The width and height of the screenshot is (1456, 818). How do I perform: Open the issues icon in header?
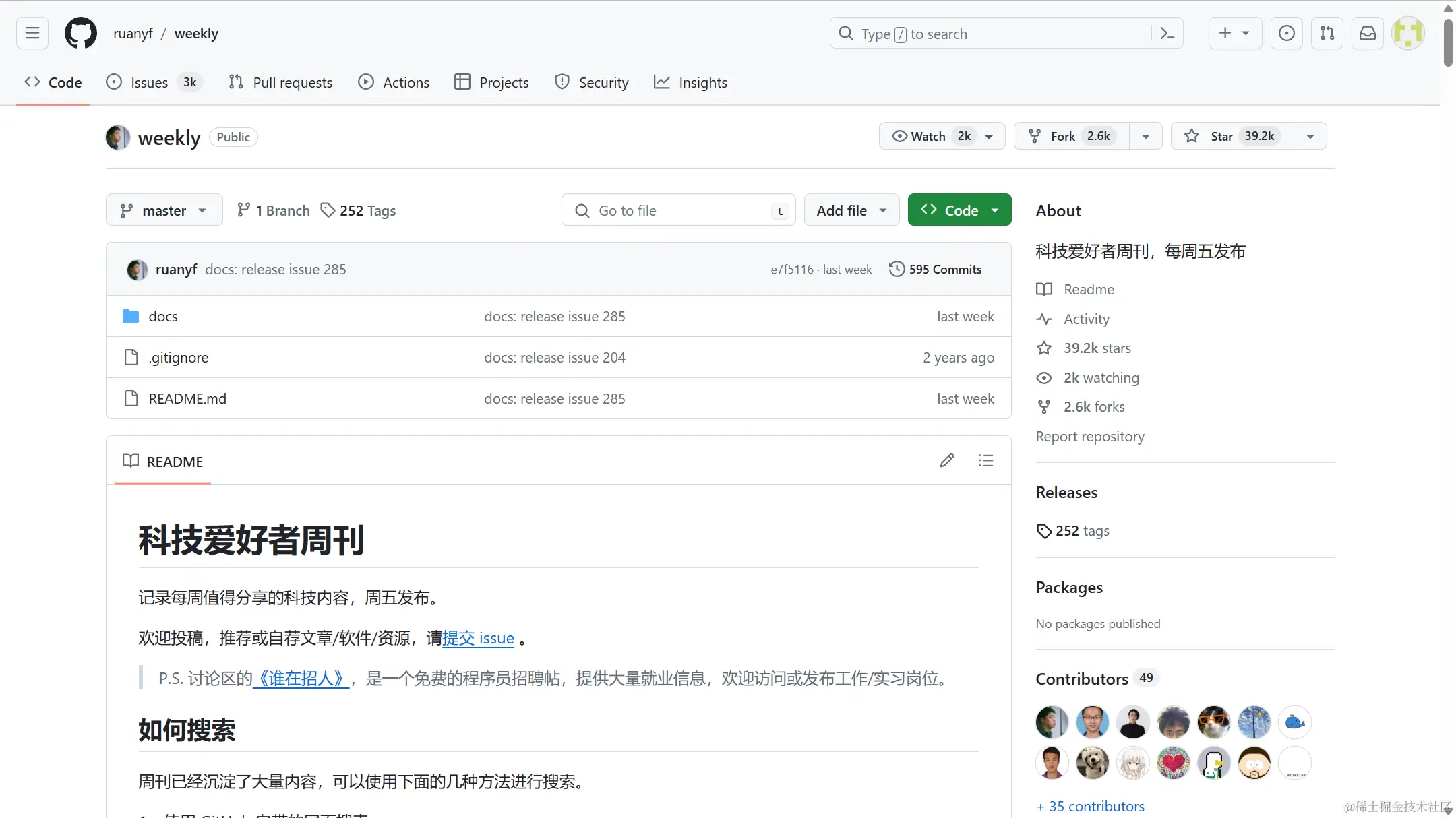[x=1286, y=33]
